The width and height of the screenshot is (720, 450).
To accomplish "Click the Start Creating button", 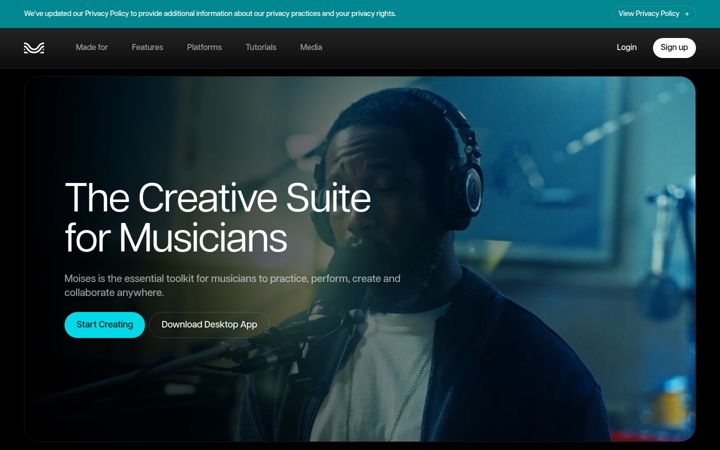I will [x=105, y=325].
